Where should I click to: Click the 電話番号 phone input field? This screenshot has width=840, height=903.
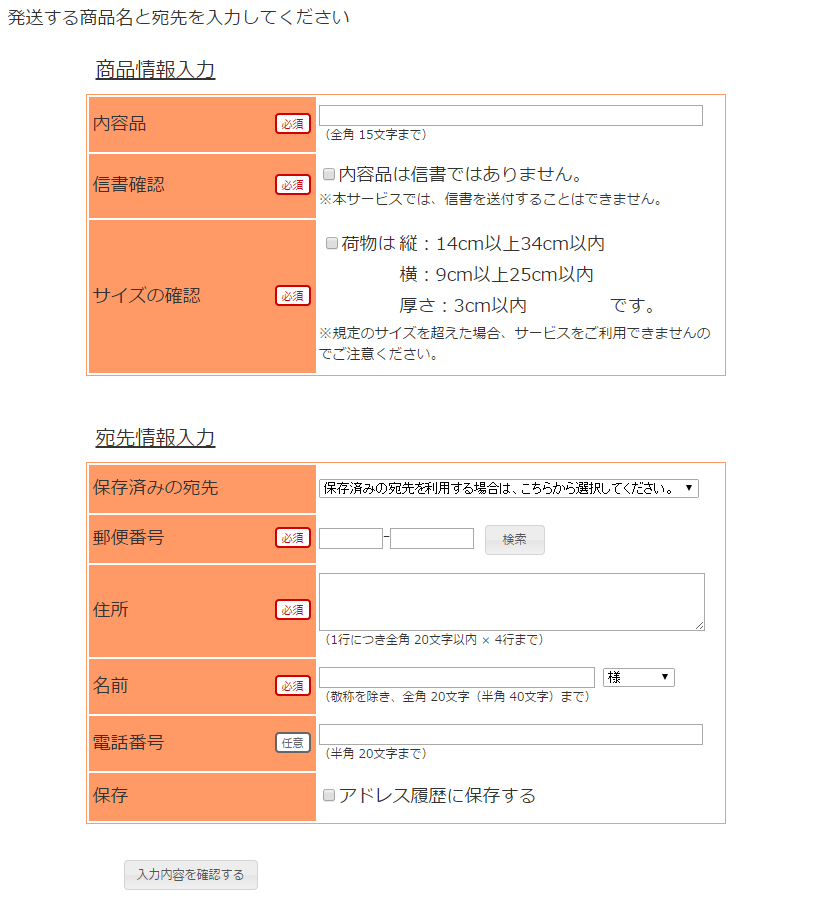click(511, 734)
